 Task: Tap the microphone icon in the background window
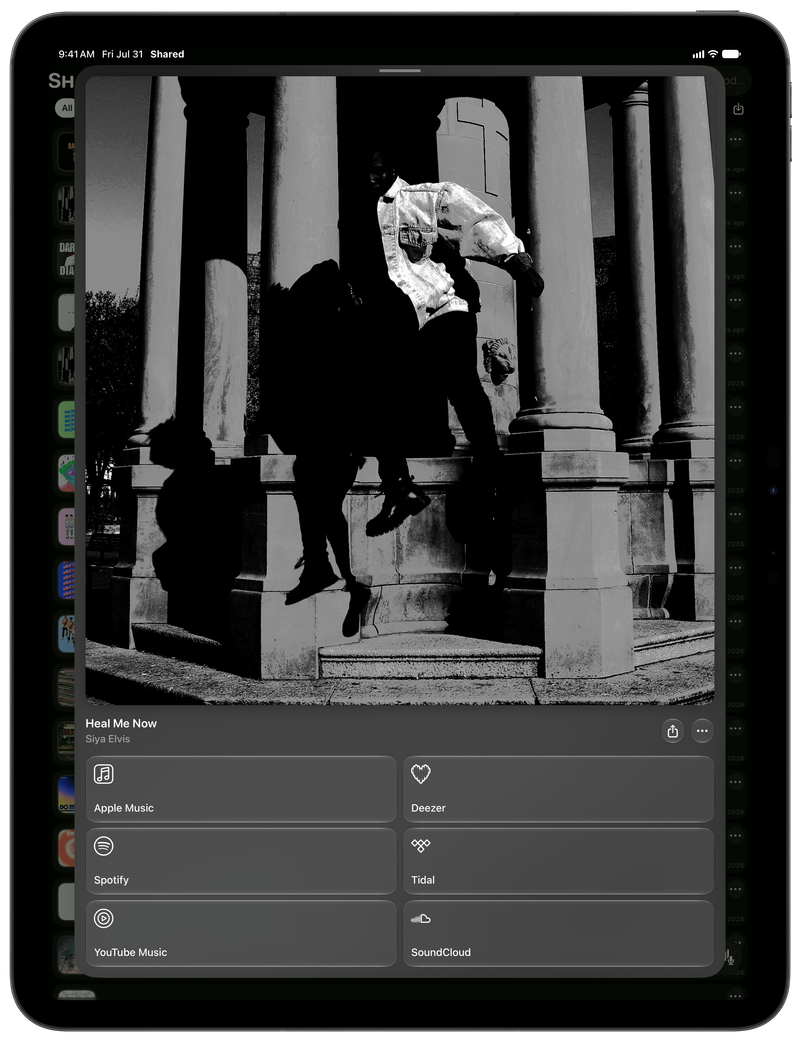pyautogui.click(x=730, y=958)
